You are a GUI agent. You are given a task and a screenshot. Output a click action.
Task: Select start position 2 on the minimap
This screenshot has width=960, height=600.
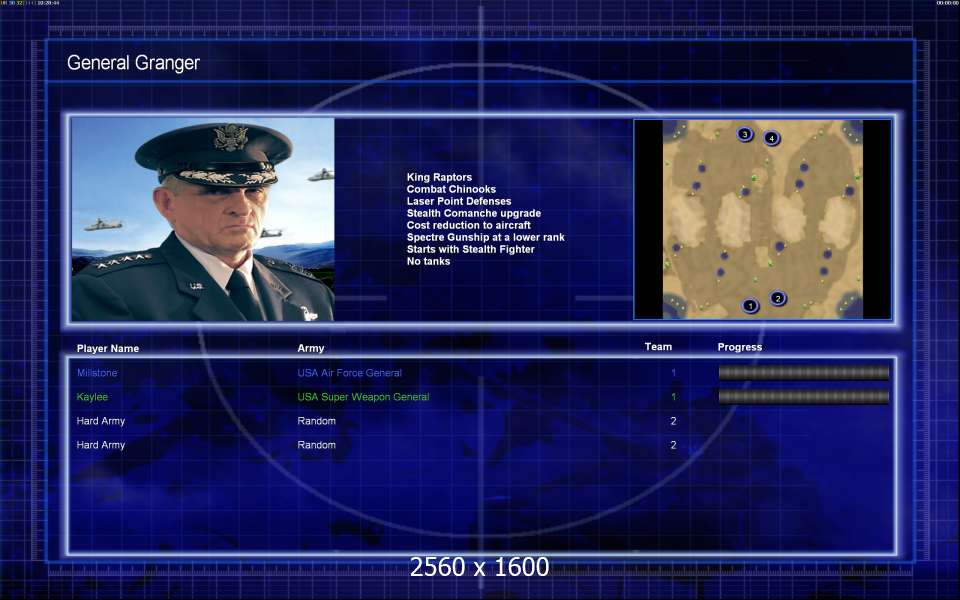pos(778,298)
